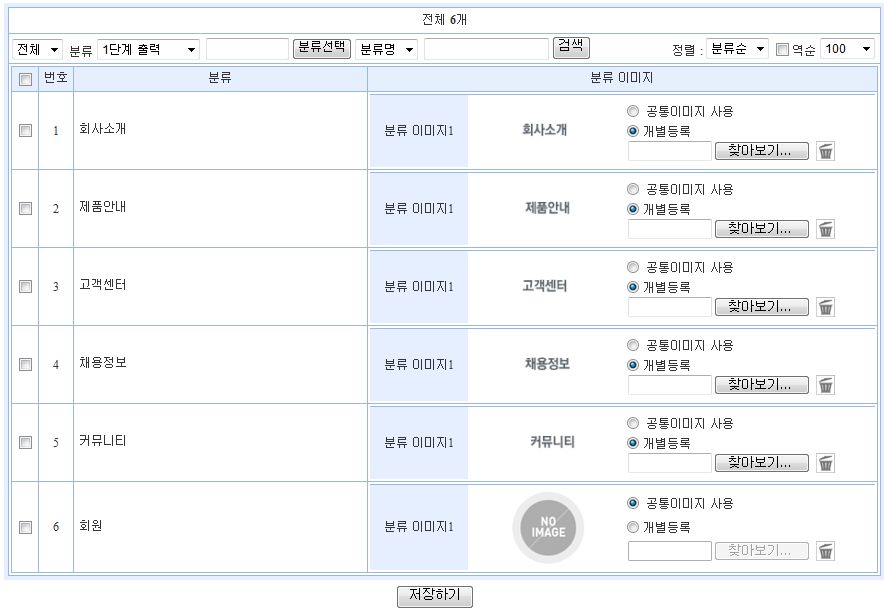The image size is (884, 612).
Task: Click 찾아보기 button for 고객센터
Action: (761, 307)
